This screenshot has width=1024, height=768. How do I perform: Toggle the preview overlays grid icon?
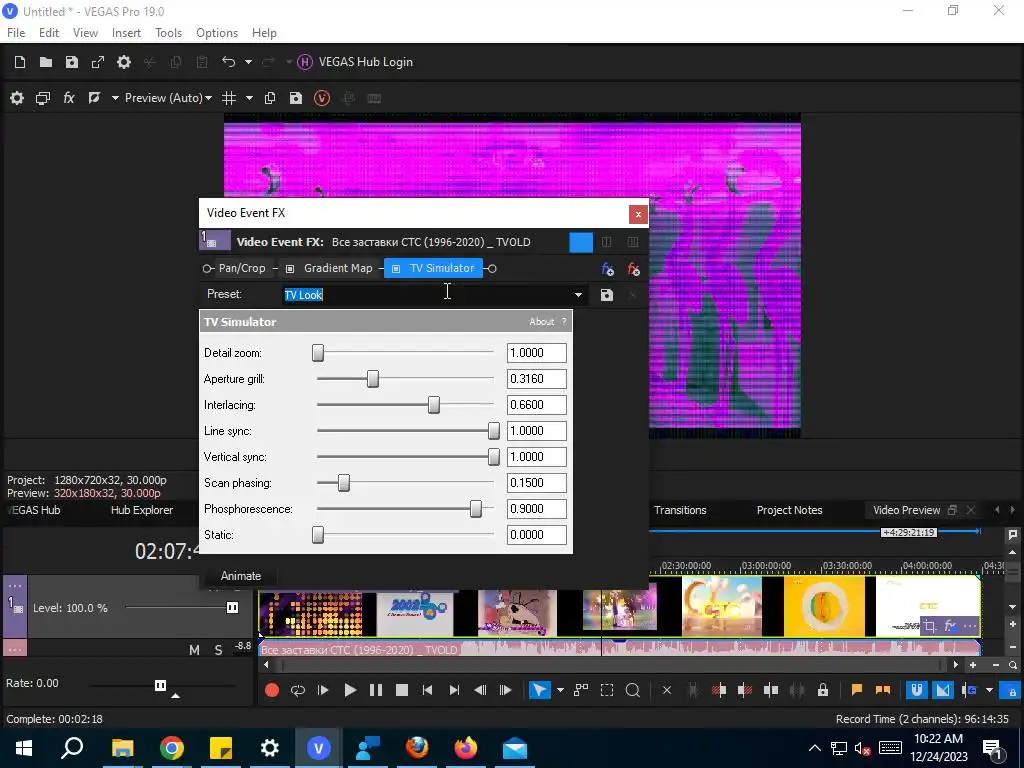click(x=229, y=98)
